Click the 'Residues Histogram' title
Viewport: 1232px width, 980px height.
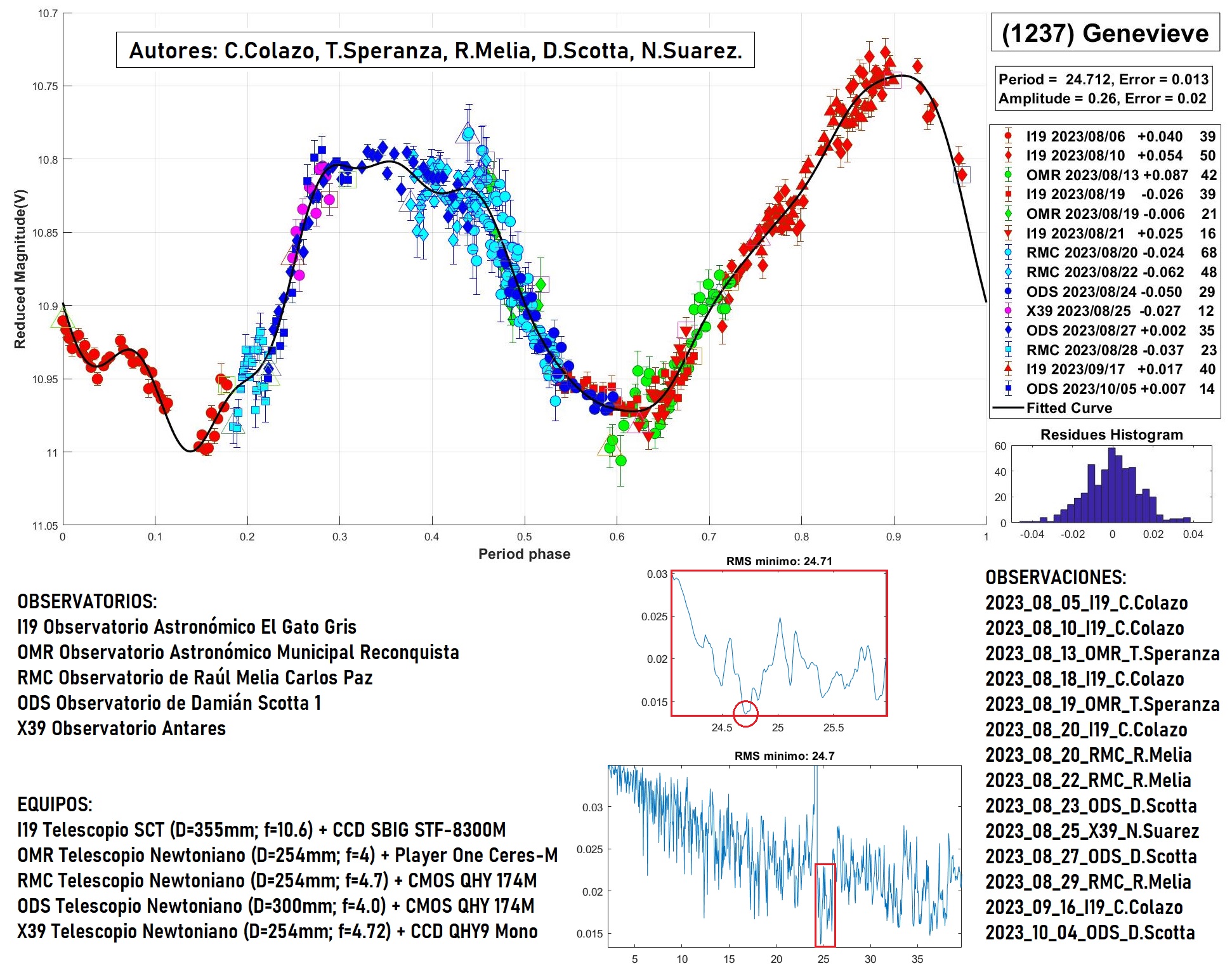click(1111, 434)
